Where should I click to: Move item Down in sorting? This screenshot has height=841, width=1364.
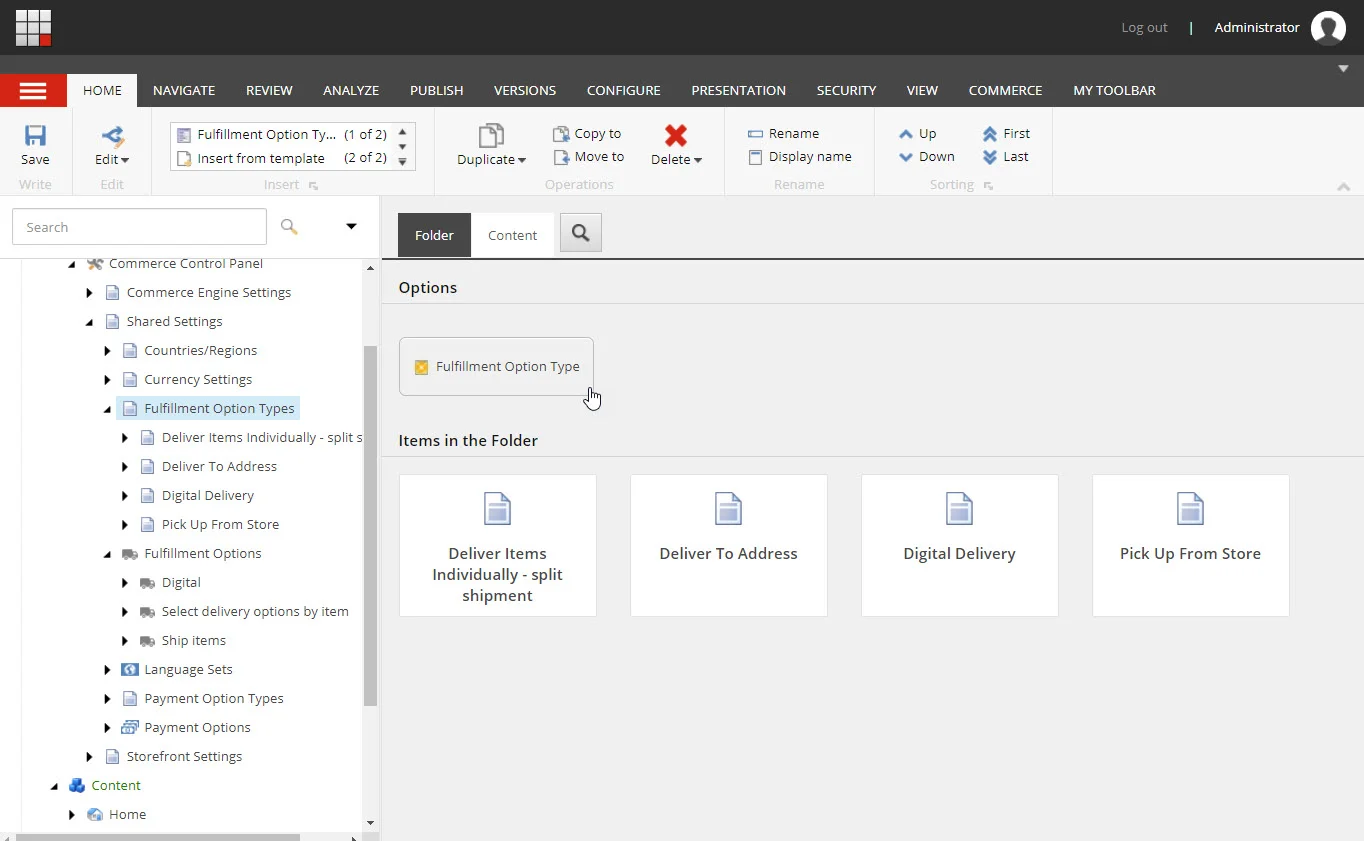click(926, 157)
